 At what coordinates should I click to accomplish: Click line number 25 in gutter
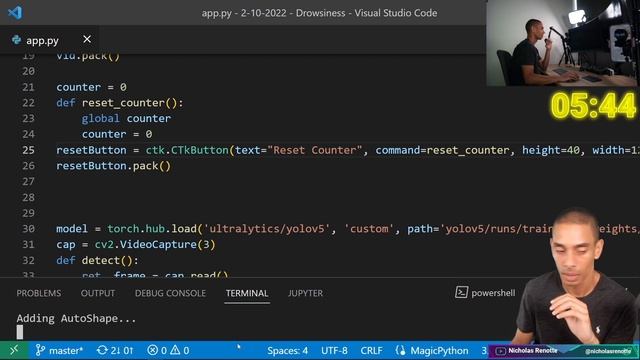tap(29, 150)
